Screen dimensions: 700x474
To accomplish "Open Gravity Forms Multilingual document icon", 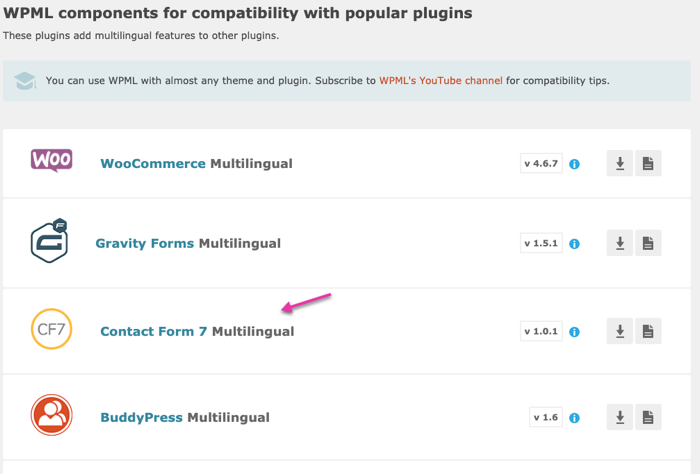I will click(648, 243).
